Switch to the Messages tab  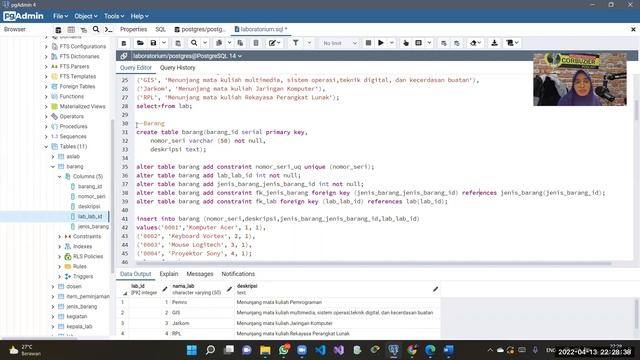[200, 274]
